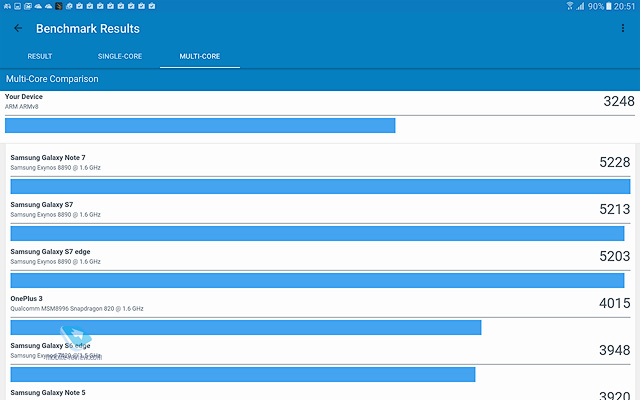
Task: Tap the battery icon in status bar
Action: 609,6
